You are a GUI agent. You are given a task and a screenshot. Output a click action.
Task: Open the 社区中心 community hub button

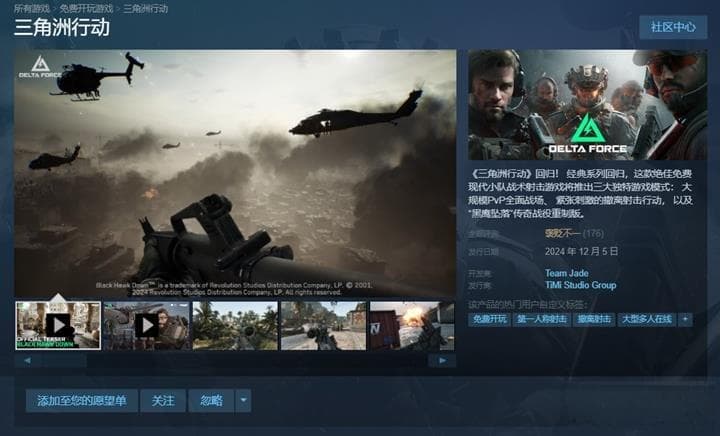point(673,27)
